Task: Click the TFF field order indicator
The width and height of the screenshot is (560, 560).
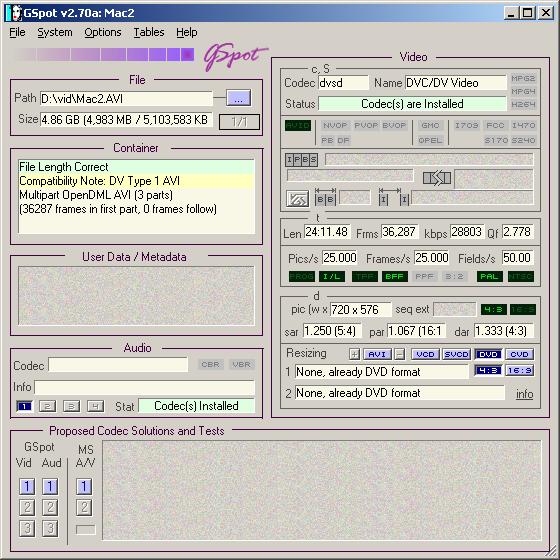Action: tap(365, 276)
